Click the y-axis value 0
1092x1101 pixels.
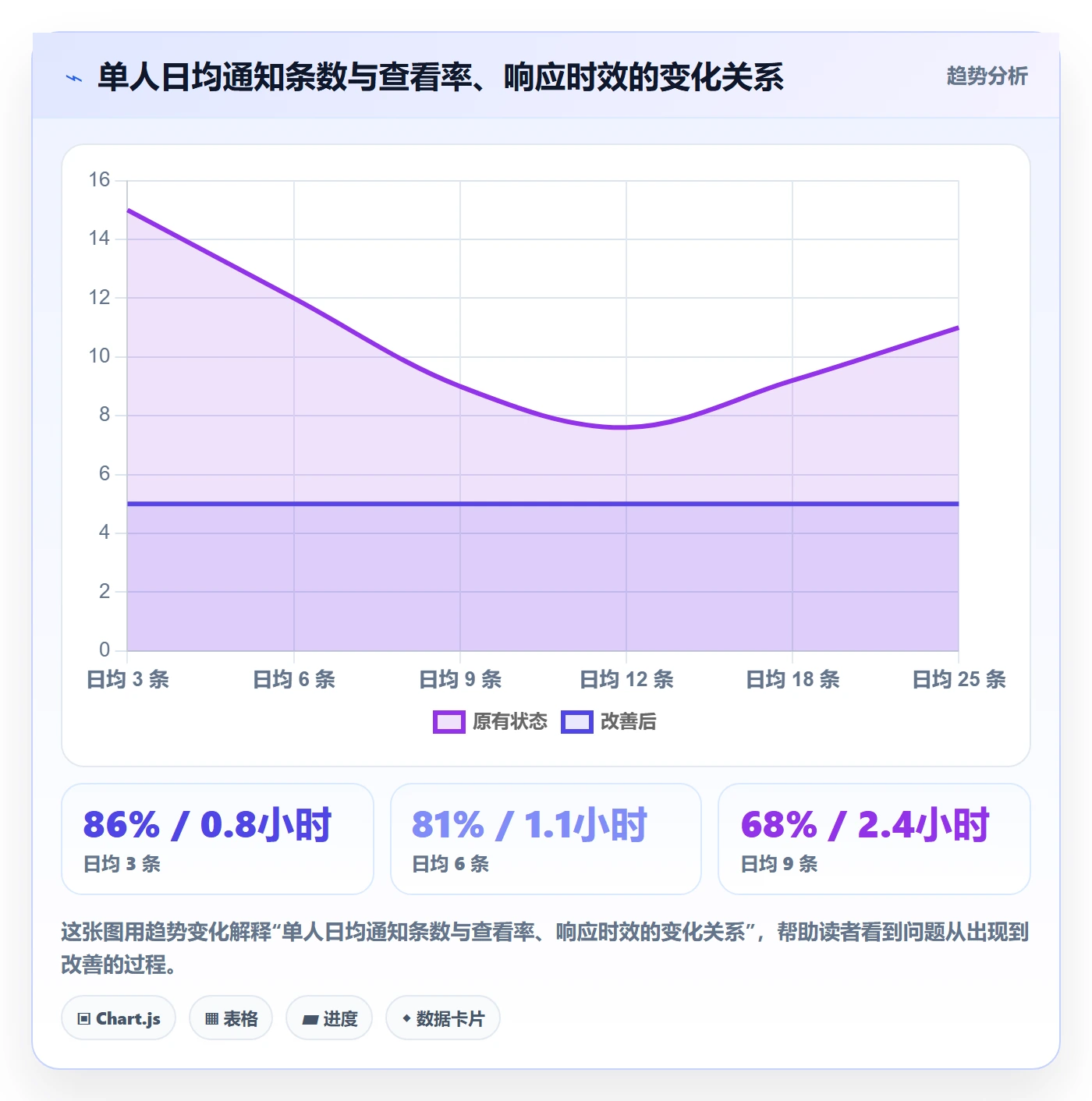click(x=105, y=650)
